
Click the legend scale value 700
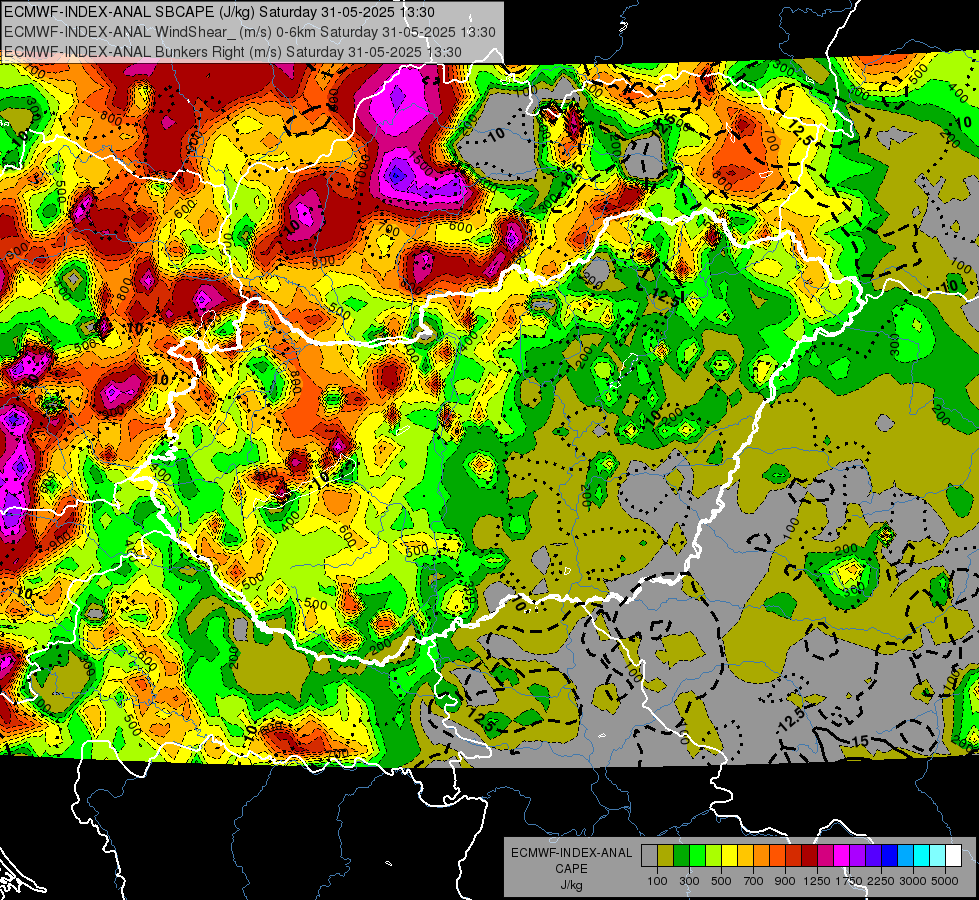coord(754,881)
